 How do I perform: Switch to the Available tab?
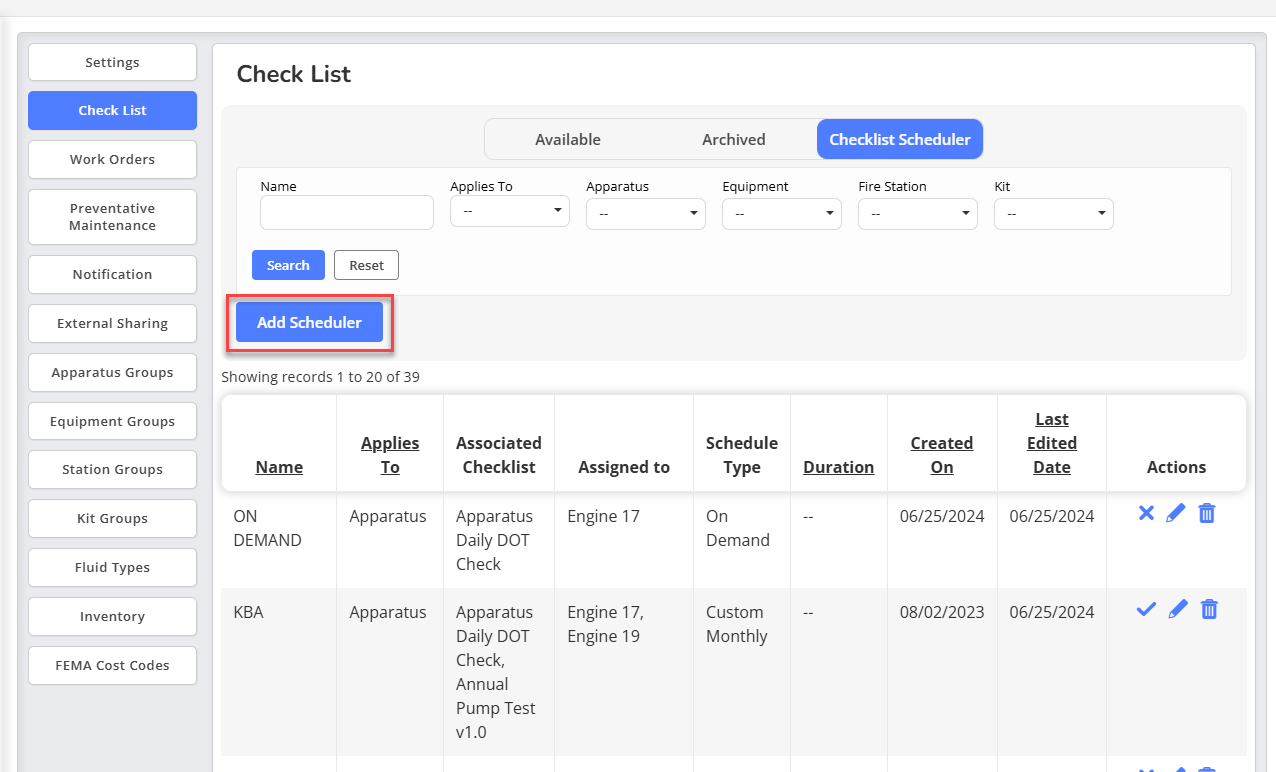(x=568, y=140)
